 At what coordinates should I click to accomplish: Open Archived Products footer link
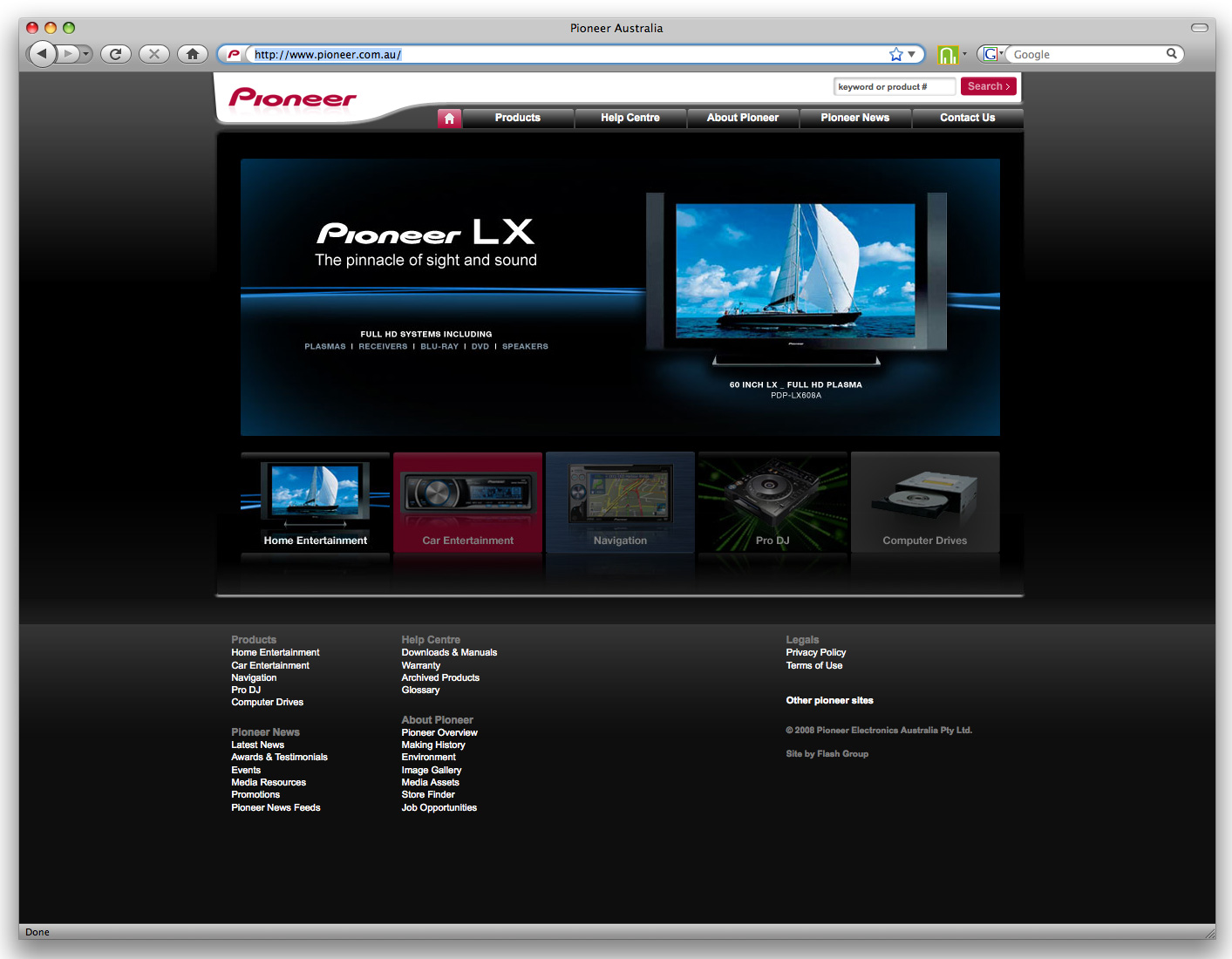[x=440, y=677]
